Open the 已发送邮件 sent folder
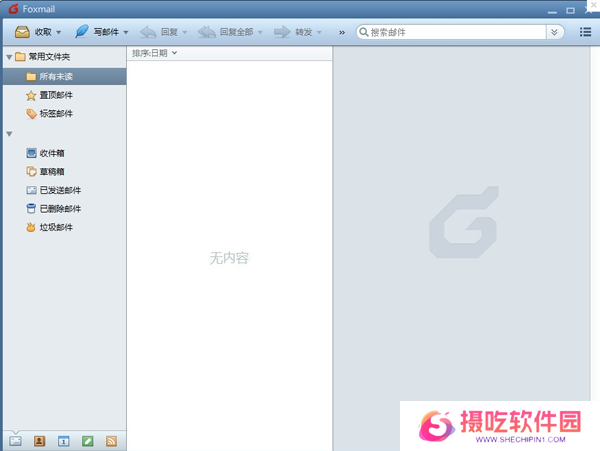The height and width of the screenshot is (451, 600). [60, 190]
